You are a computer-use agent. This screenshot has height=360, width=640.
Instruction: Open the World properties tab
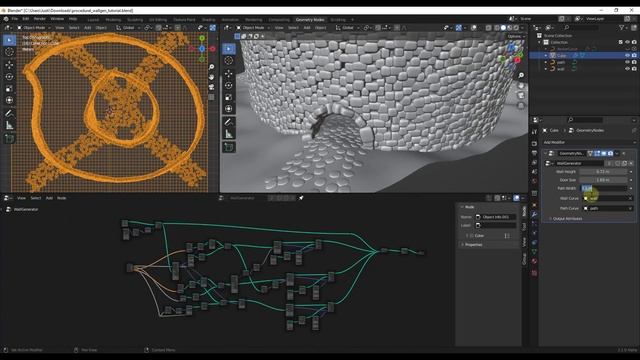click(534, 181)
